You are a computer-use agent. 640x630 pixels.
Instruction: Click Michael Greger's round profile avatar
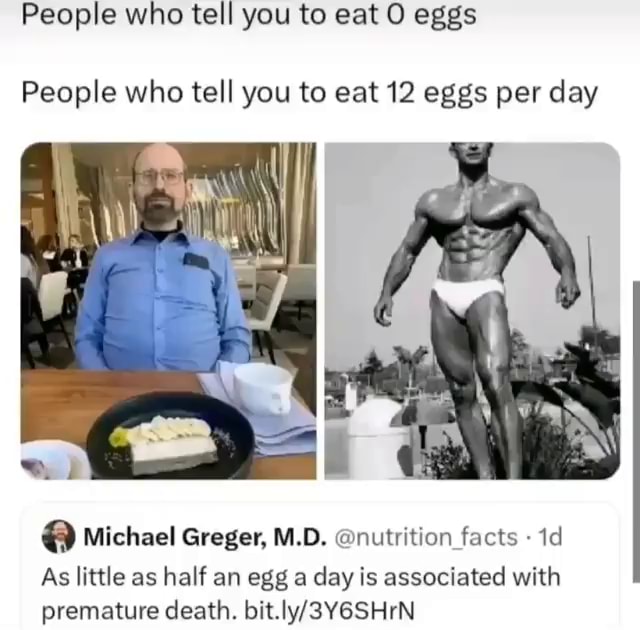pos(59,536)
